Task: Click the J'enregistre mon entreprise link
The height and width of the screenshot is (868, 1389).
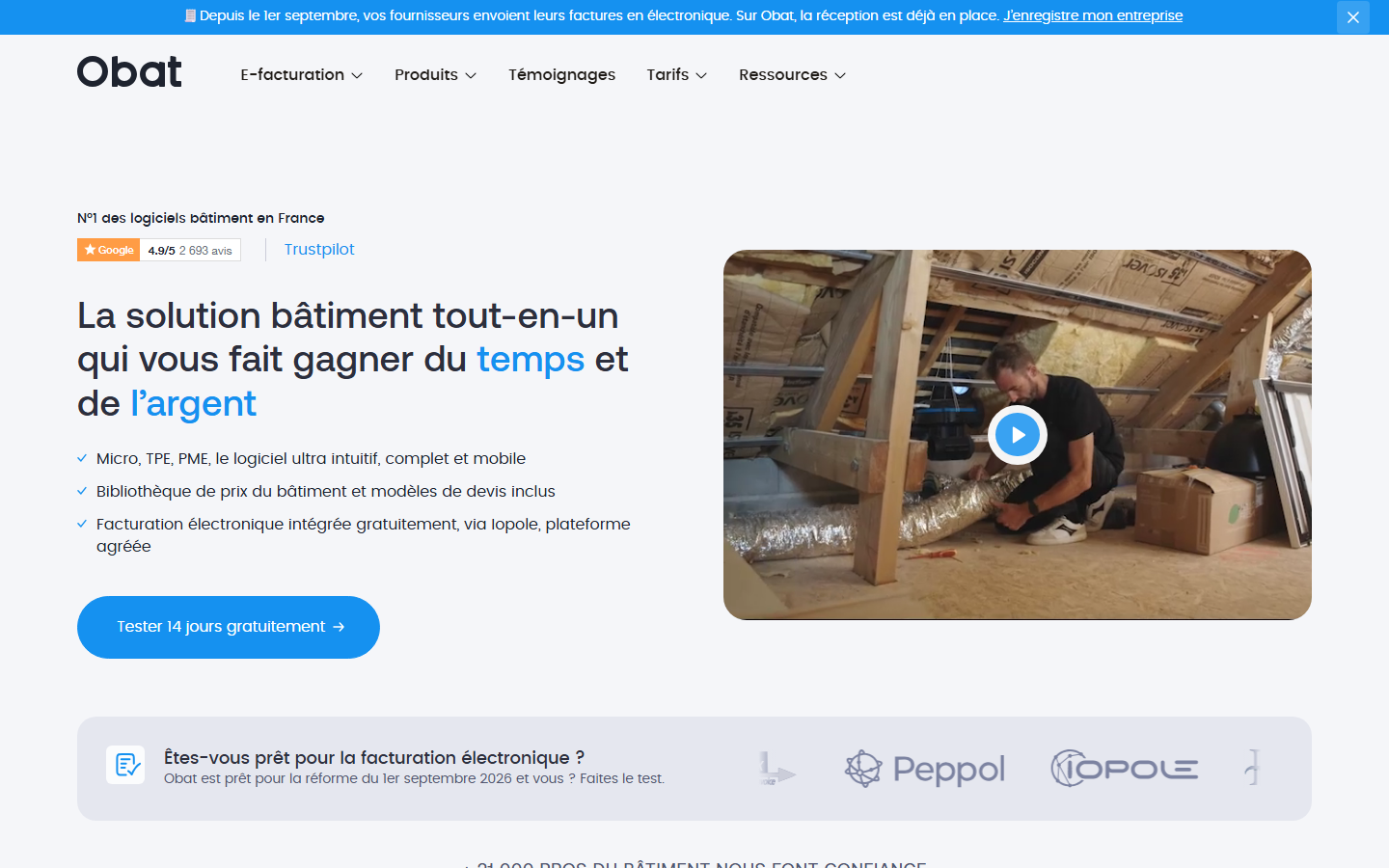Action: pyautogui.click(x=1093, y=15)
